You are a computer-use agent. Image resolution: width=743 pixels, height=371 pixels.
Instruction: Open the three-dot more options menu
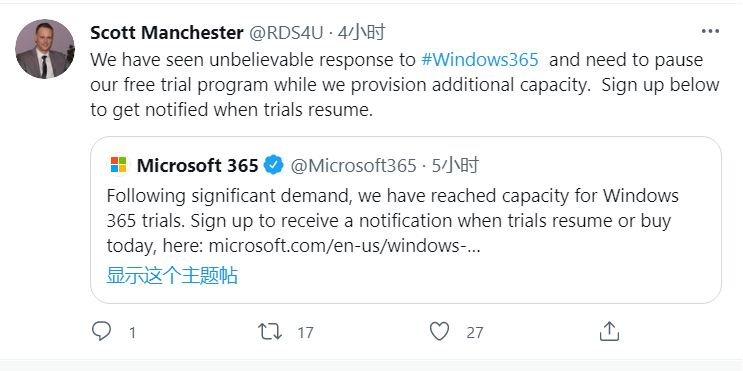pos(710,32)
